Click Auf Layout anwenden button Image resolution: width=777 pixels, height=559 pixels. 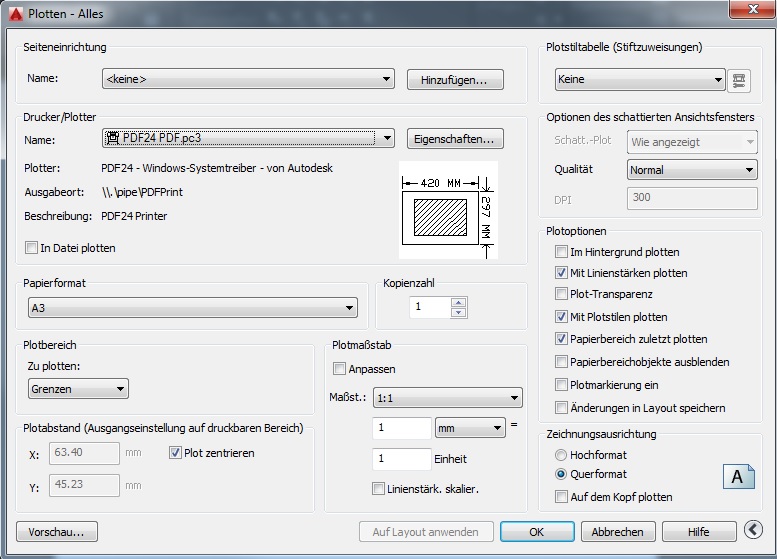(426, 532)
